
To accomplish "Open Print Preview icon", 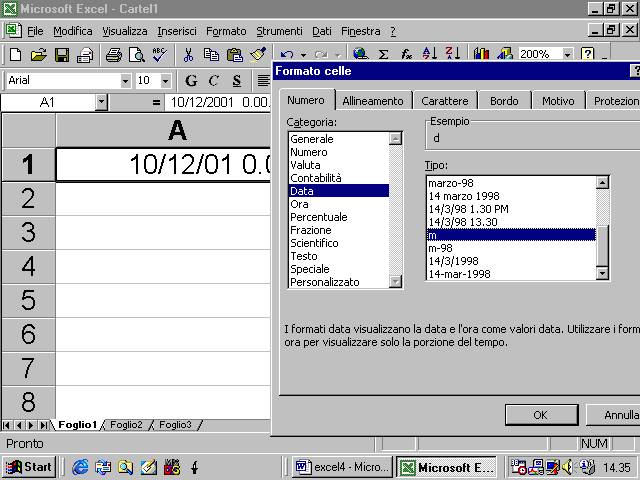I will coord(137,55).
